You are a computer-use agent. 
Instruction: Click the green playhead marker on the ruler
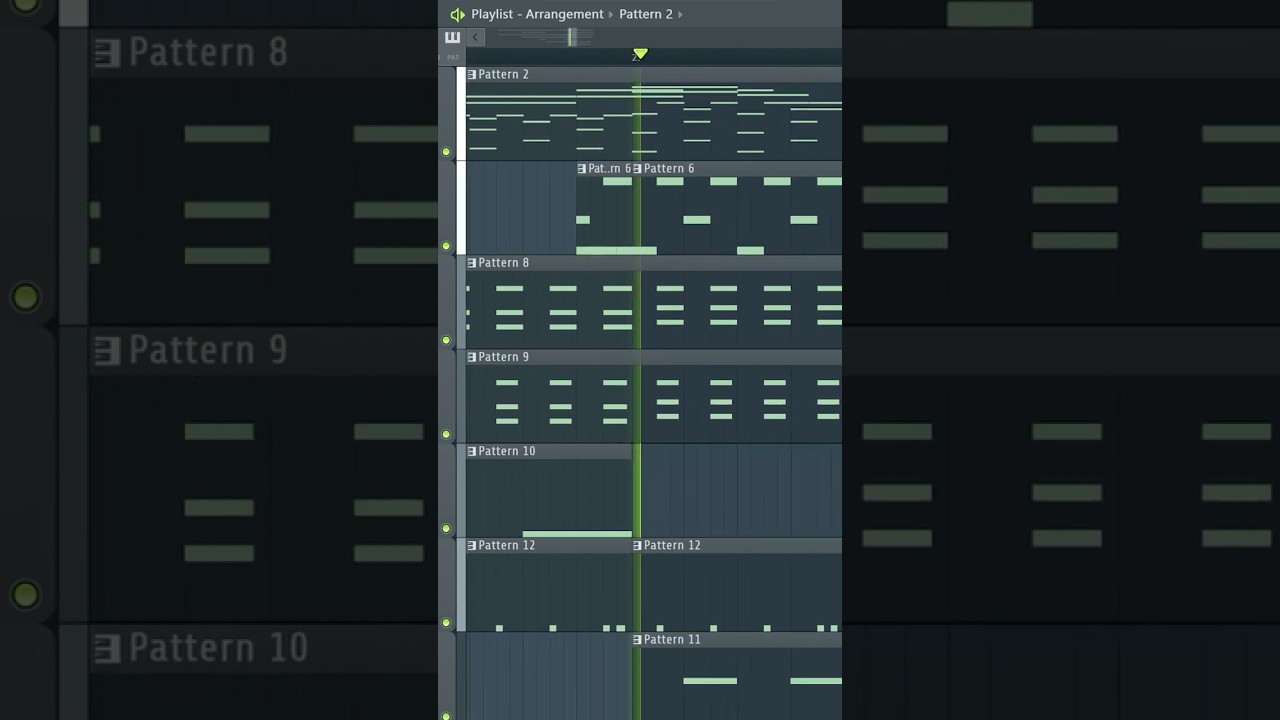(x=640, y=54)
